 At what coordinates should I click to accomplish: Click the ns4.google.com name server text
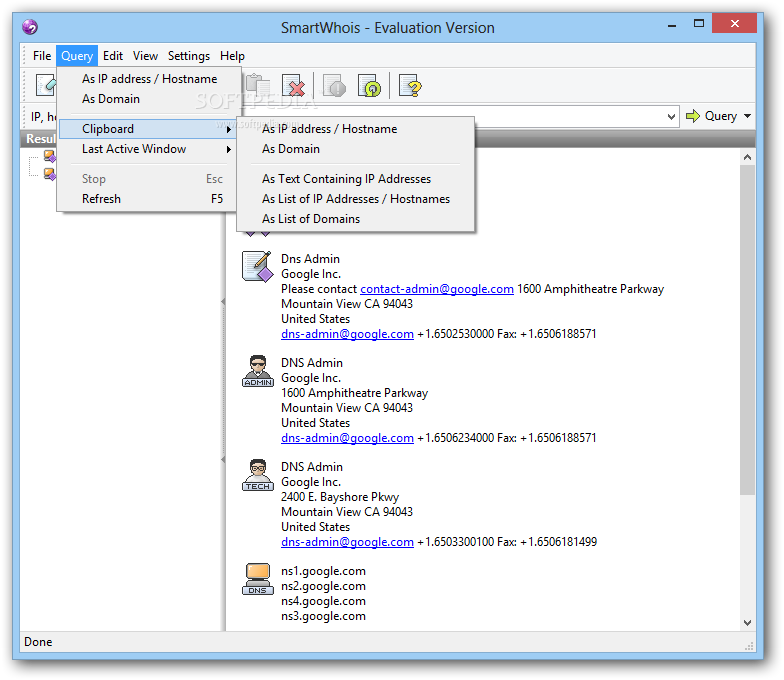coord(324,601)
